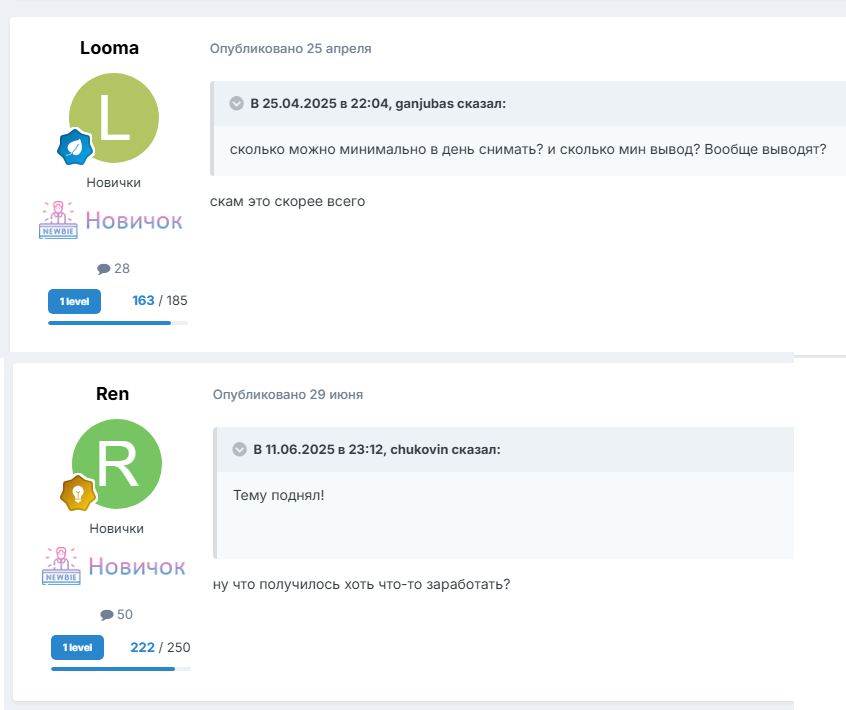
Task: Click Looma's Newbie group icon
Action: click(58, 220)
